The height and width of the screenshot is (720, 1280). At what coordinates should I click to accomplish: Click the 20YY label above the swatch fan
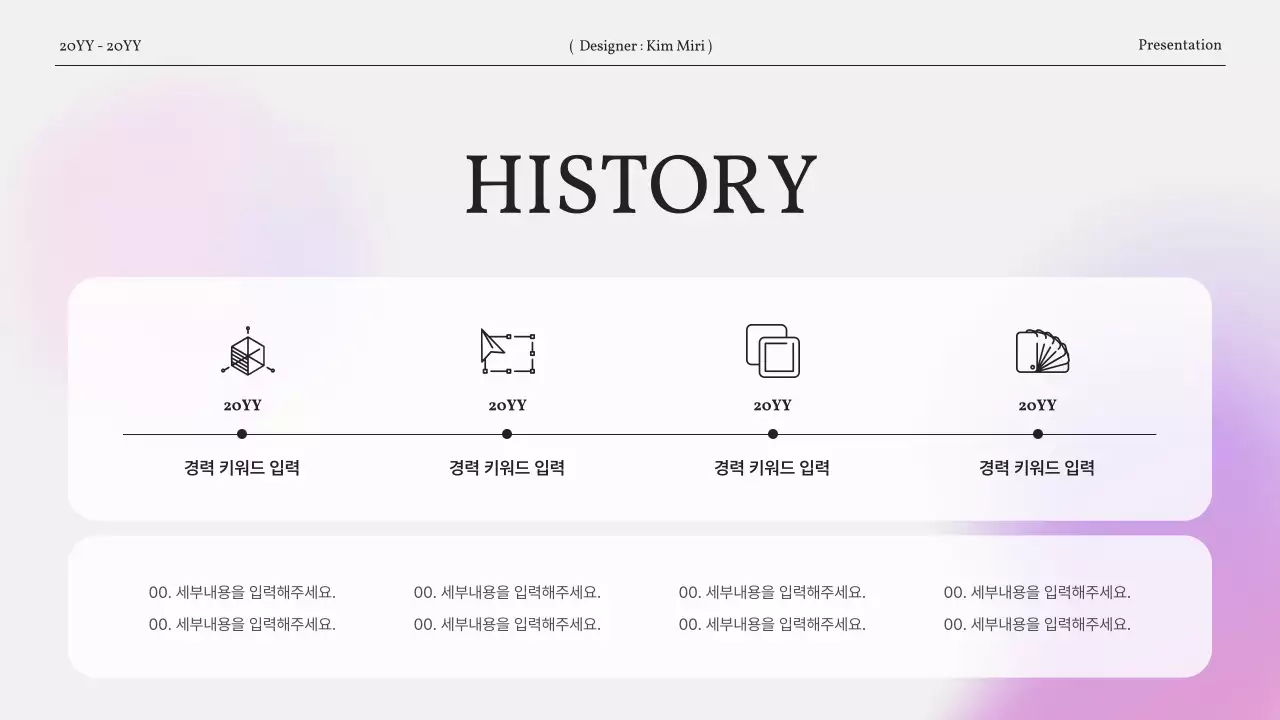point(1038,405)
